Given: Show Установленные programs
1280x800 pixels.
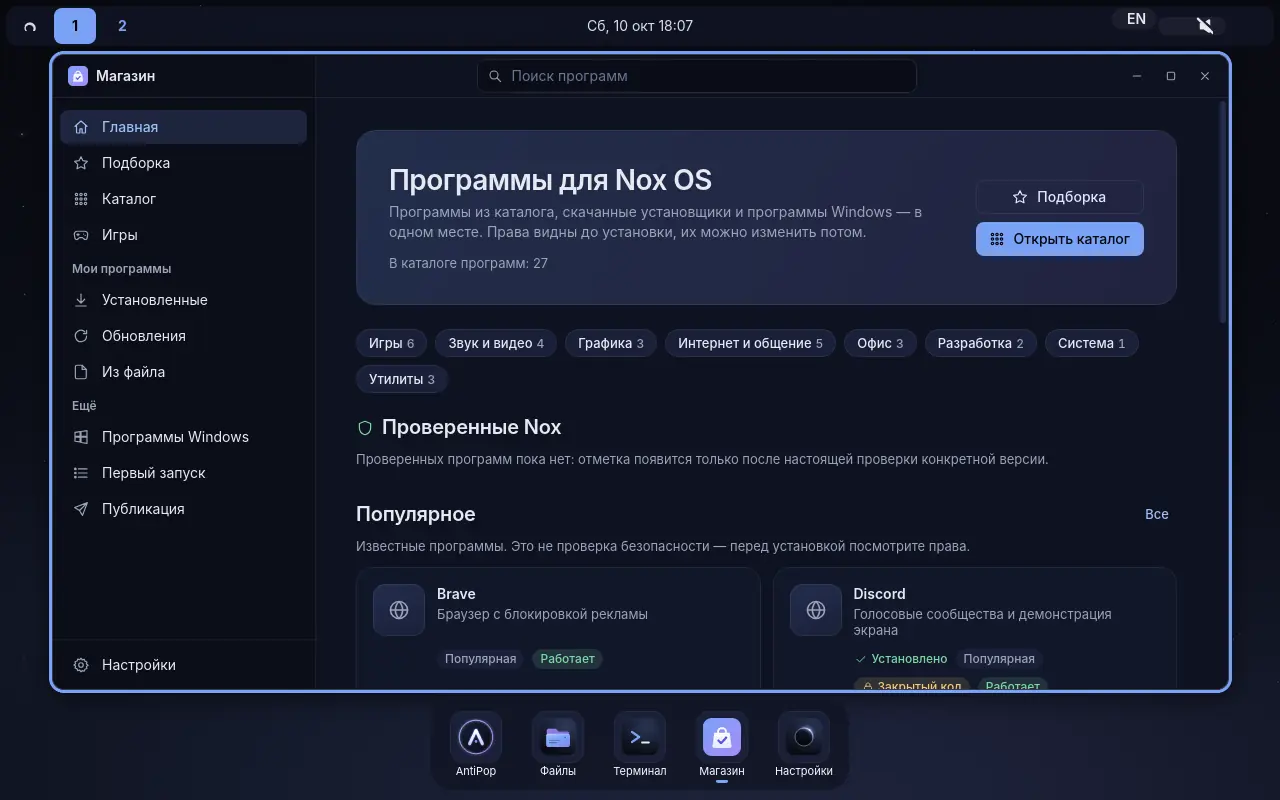Looking at the screenshot, I should tap(183, 300).
